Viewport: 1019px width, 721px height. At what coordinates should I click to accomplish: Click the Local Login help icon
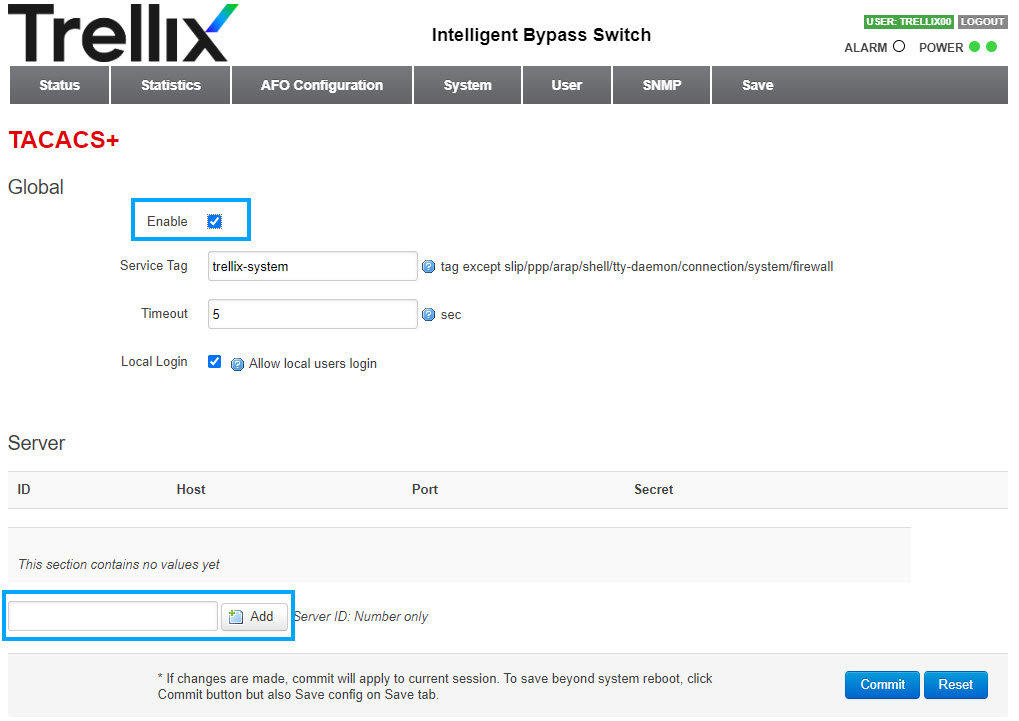coord(238,364)
